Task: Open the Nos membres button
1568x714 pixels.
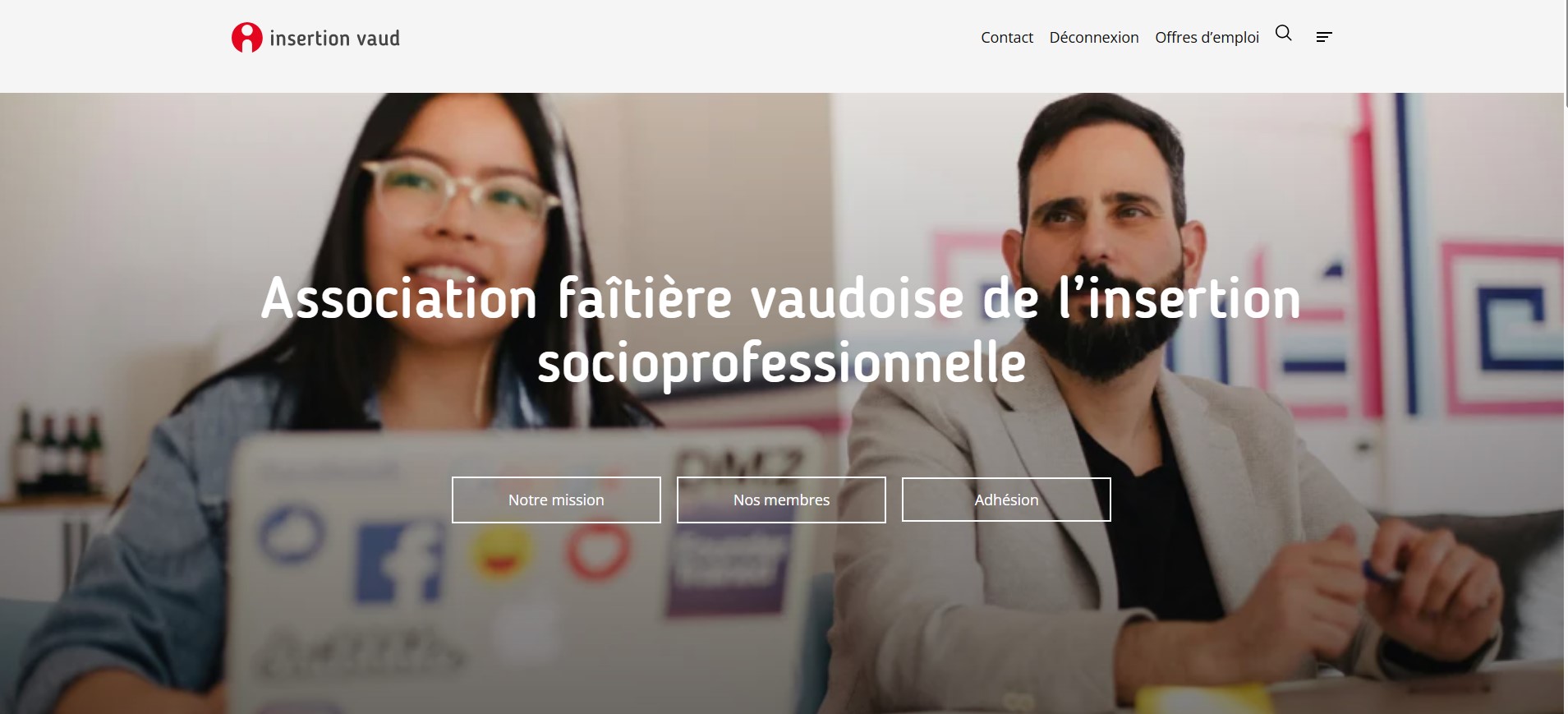Action: click(781, 500)
